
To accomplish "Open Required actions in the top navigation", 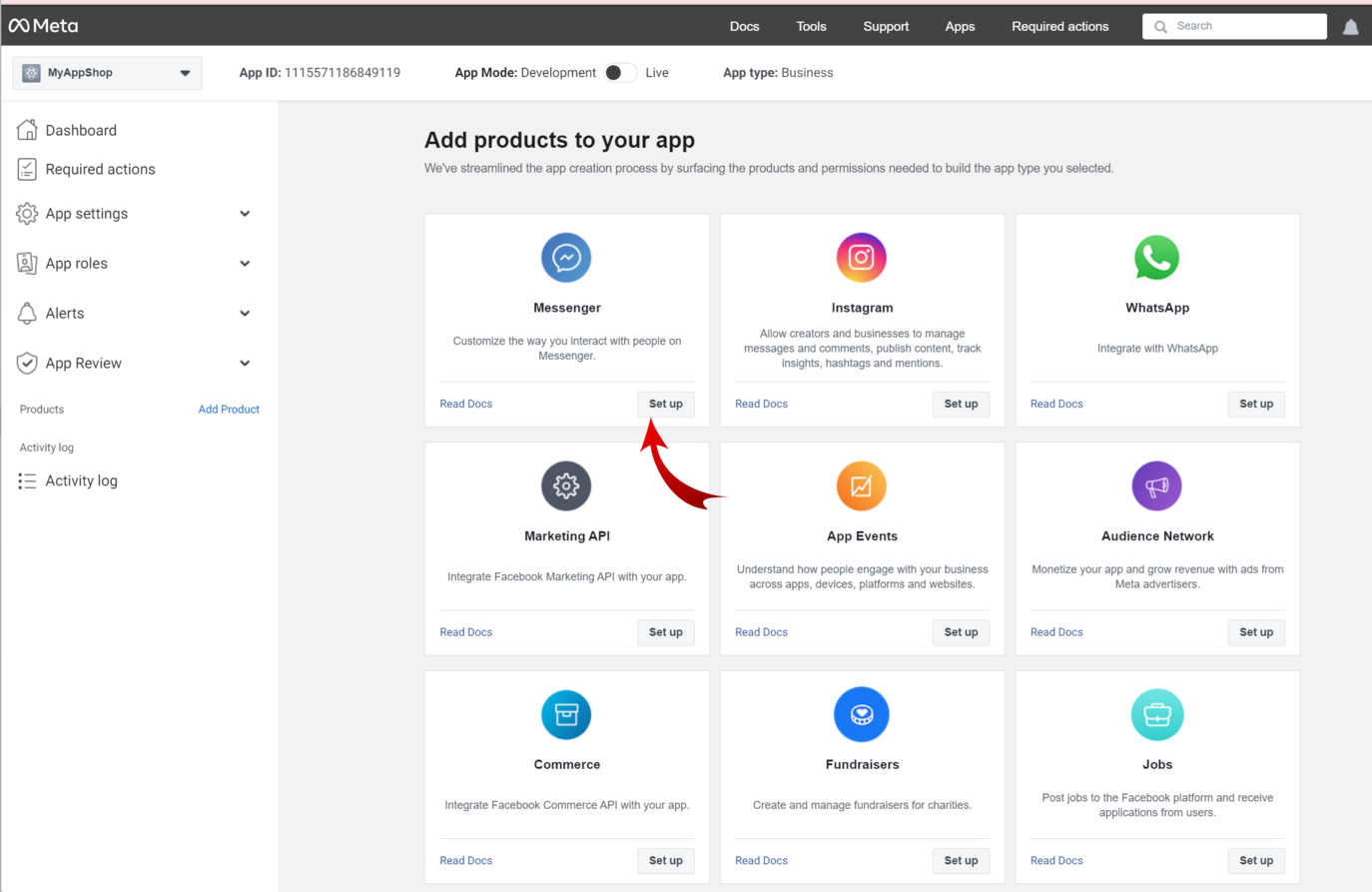I will (x=1059, y=27).
